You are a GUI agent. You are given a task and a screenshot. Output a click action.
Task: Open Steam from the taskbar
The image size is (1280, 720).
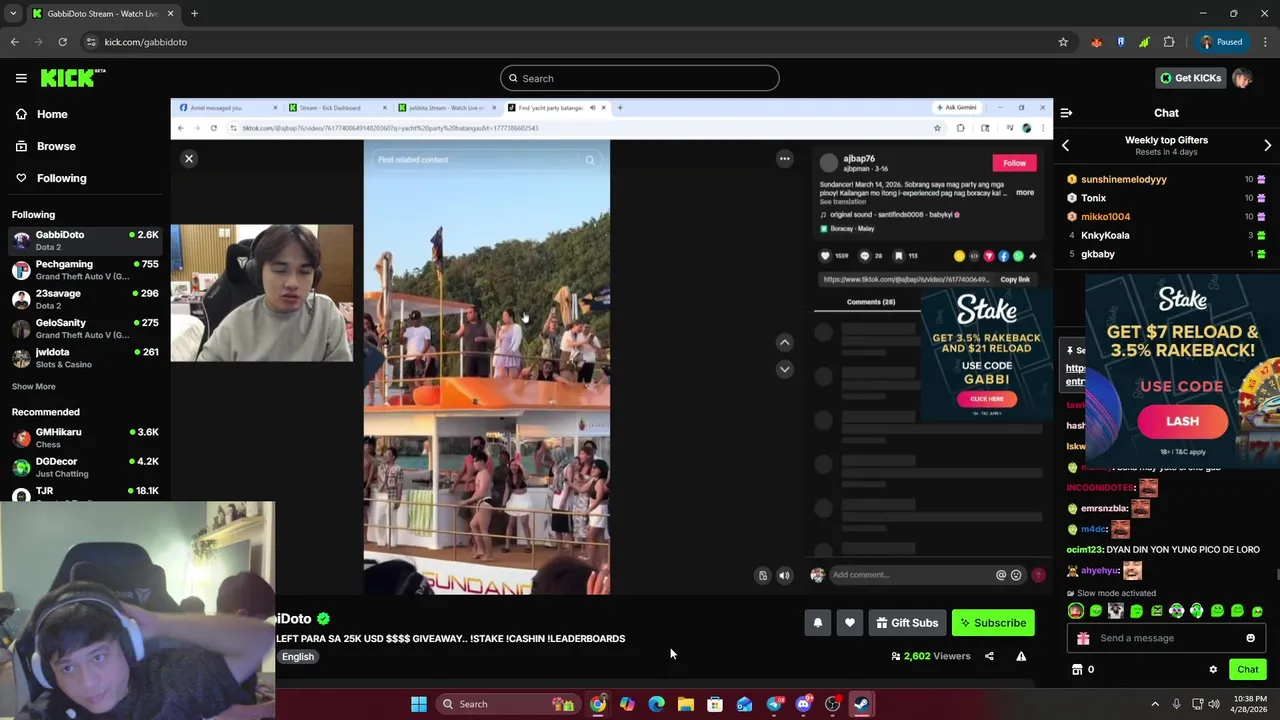click(x=861, y=704)
